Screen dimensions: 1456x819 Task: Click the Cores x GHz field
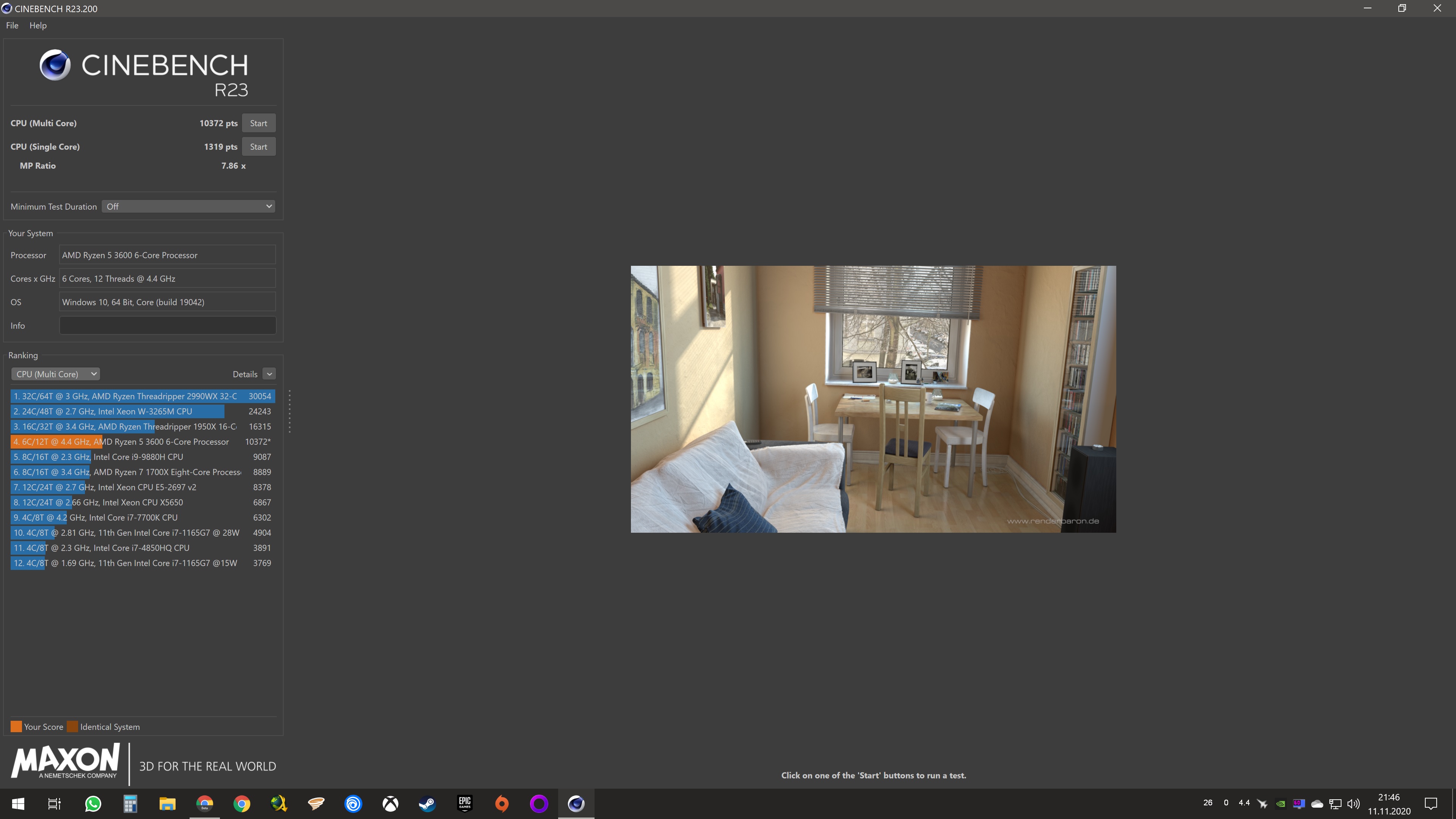click(x=167, y=279)
